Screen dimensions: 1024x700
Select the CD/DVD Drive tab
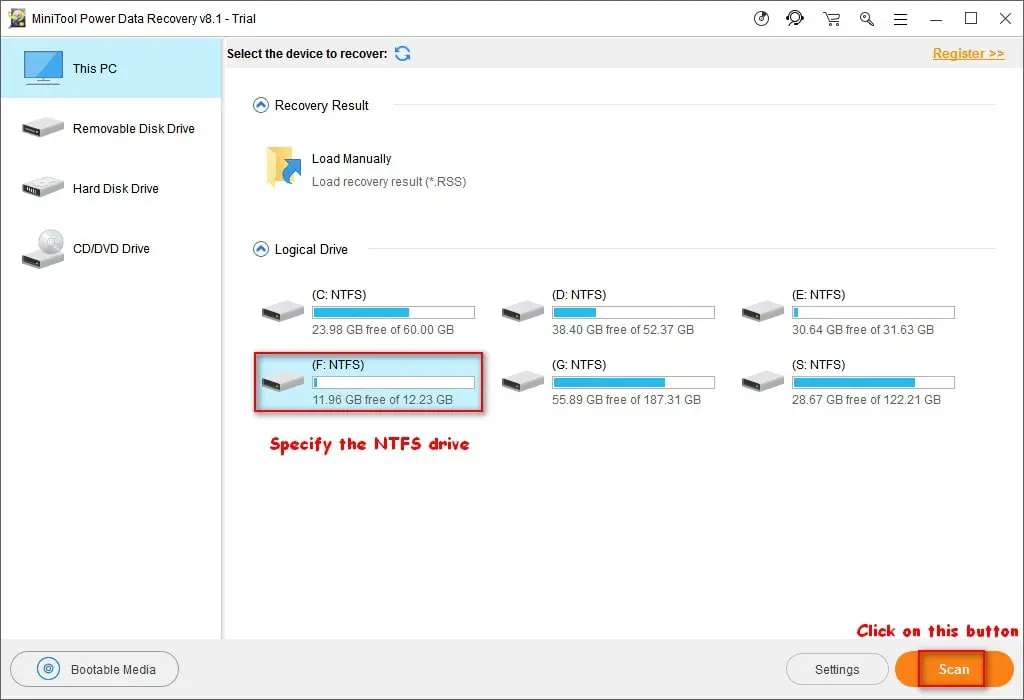tap(111, 248)
